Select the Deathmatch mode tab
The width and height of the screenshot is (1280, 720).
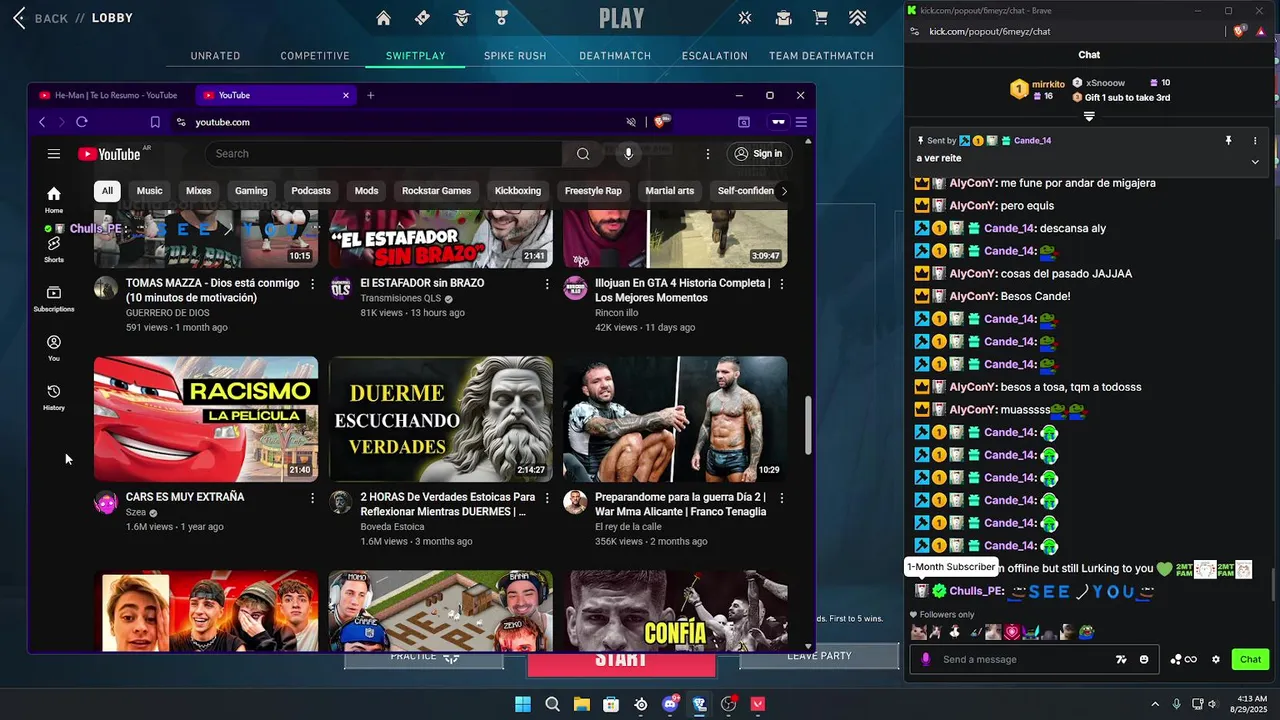point(615,56)
